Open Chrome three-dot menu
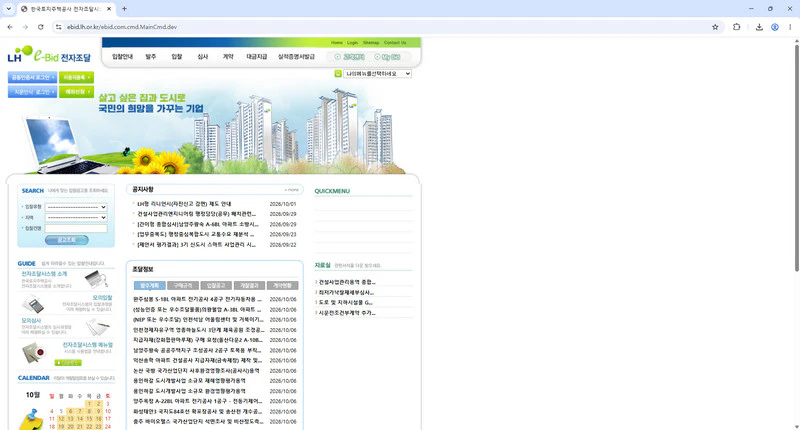This screenshot has height=430, width=800. click(x=790, y=27)
